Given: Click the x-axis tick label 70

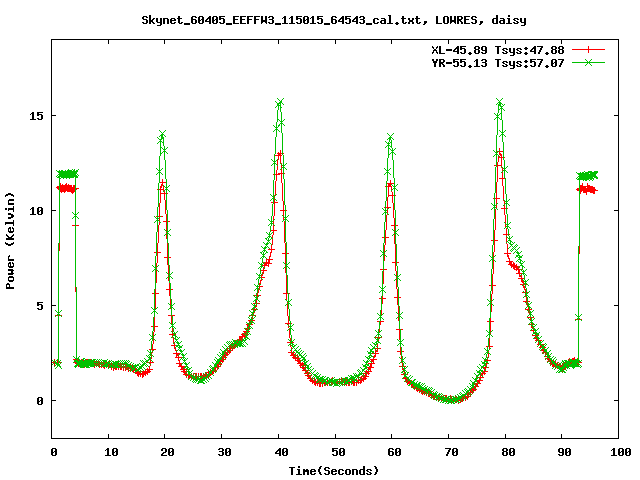Looking at the screenshot, I should [x=451, y=452].
